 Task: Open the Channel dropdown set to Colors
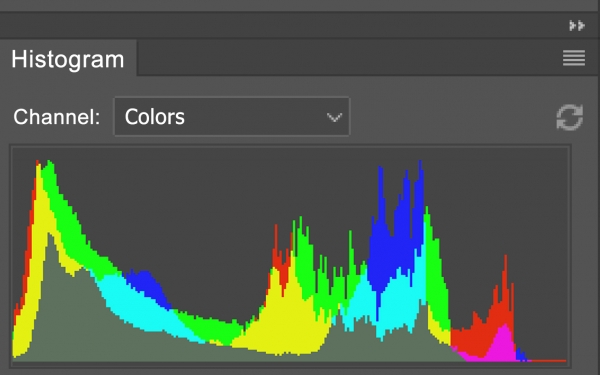pos(232,116)
